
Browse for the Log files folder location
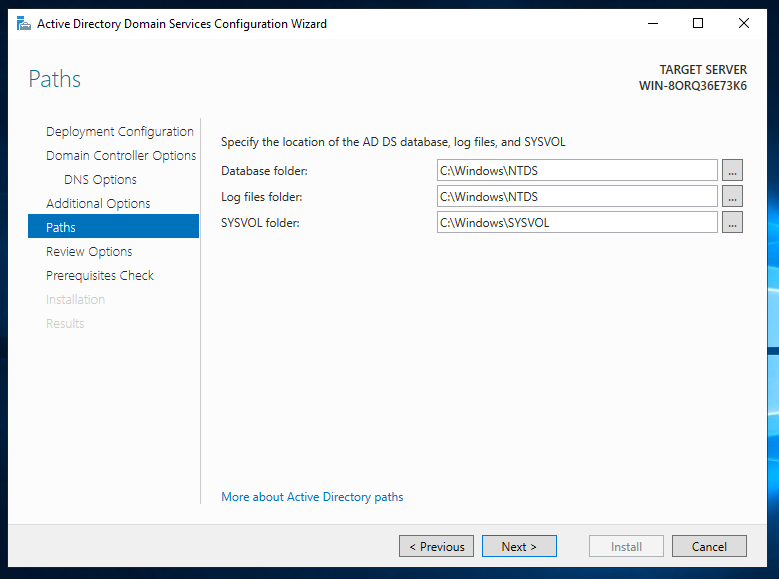click(732, 196)
